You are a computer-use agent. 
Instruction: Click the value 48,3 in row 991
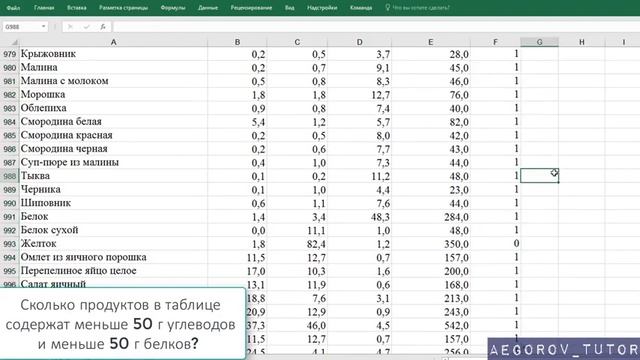(380, 217)
